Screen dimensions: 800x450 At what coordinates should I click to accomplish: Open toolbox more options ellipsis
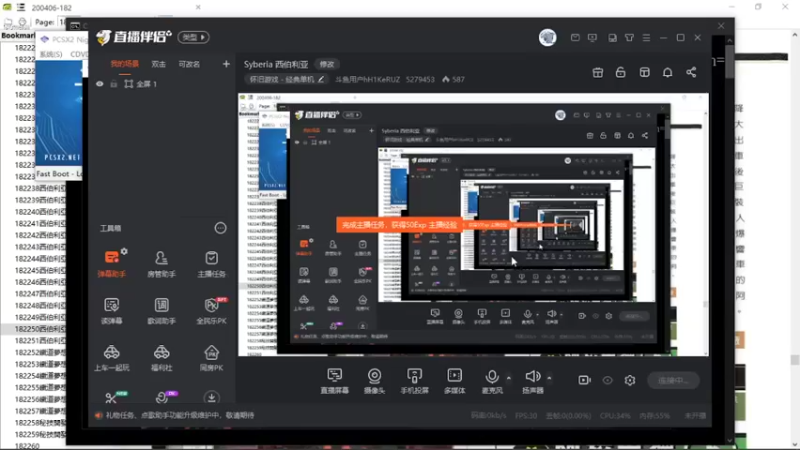220,228
